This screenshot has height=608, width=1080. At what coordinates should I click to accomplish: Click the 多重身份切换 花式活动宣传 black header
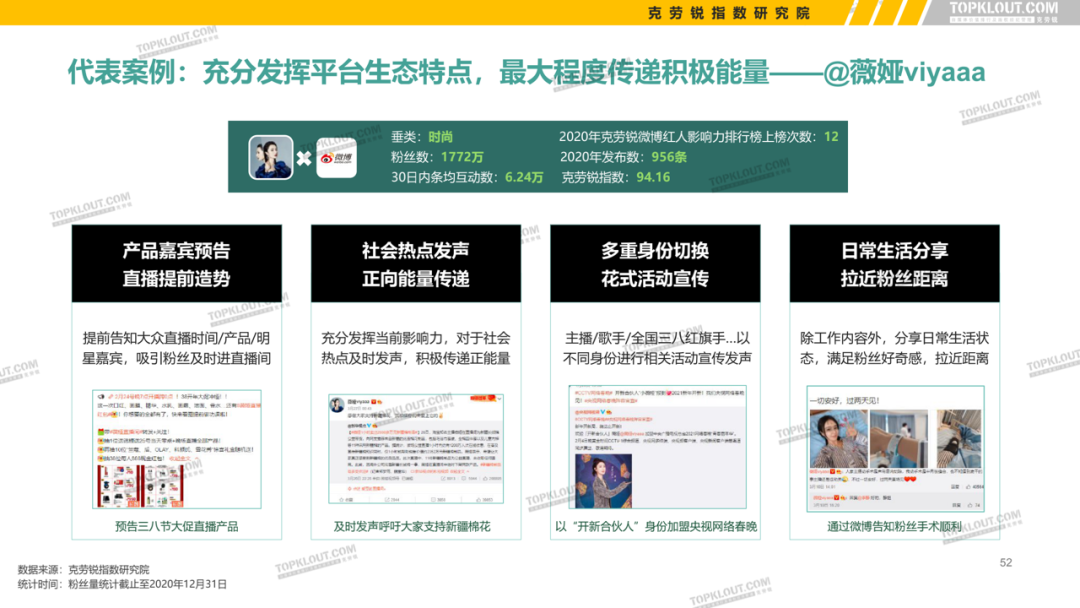655,264
